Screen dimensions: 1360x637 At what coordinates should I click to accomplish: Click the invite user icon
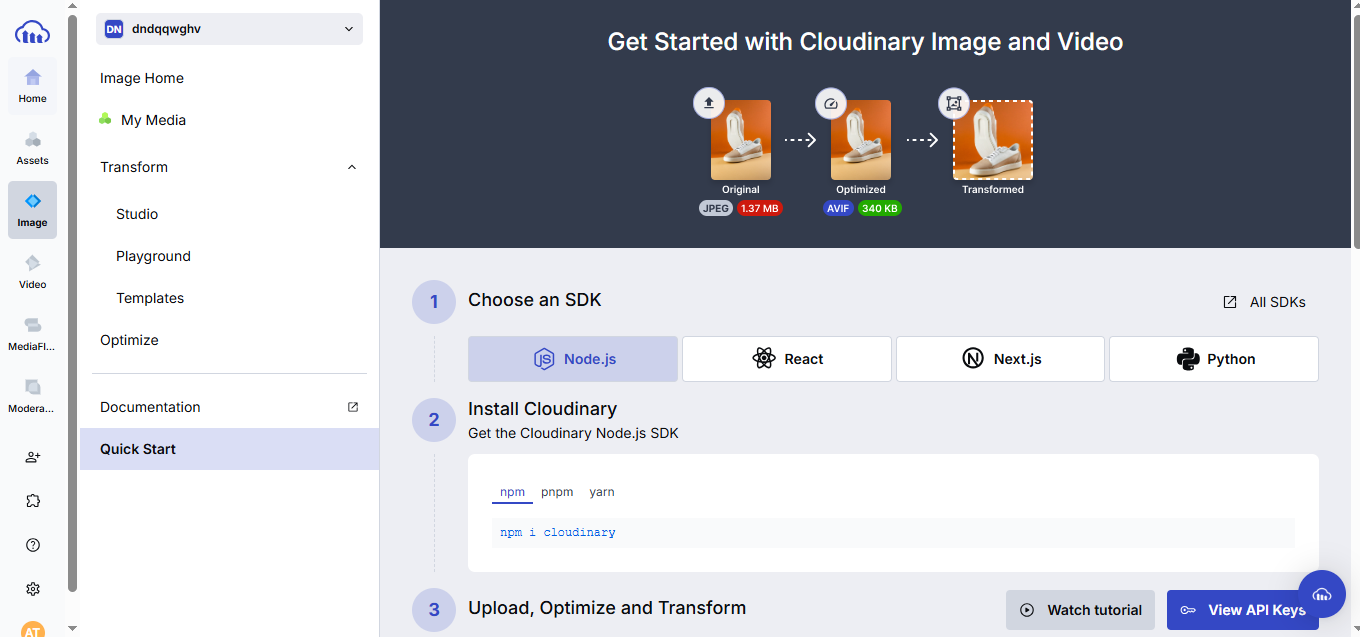[33, 457]
